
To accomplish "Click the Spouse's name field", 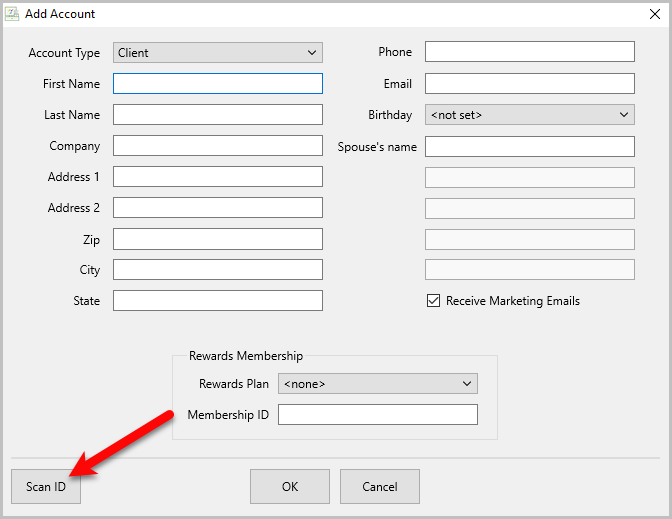I will tap(530, 147).
